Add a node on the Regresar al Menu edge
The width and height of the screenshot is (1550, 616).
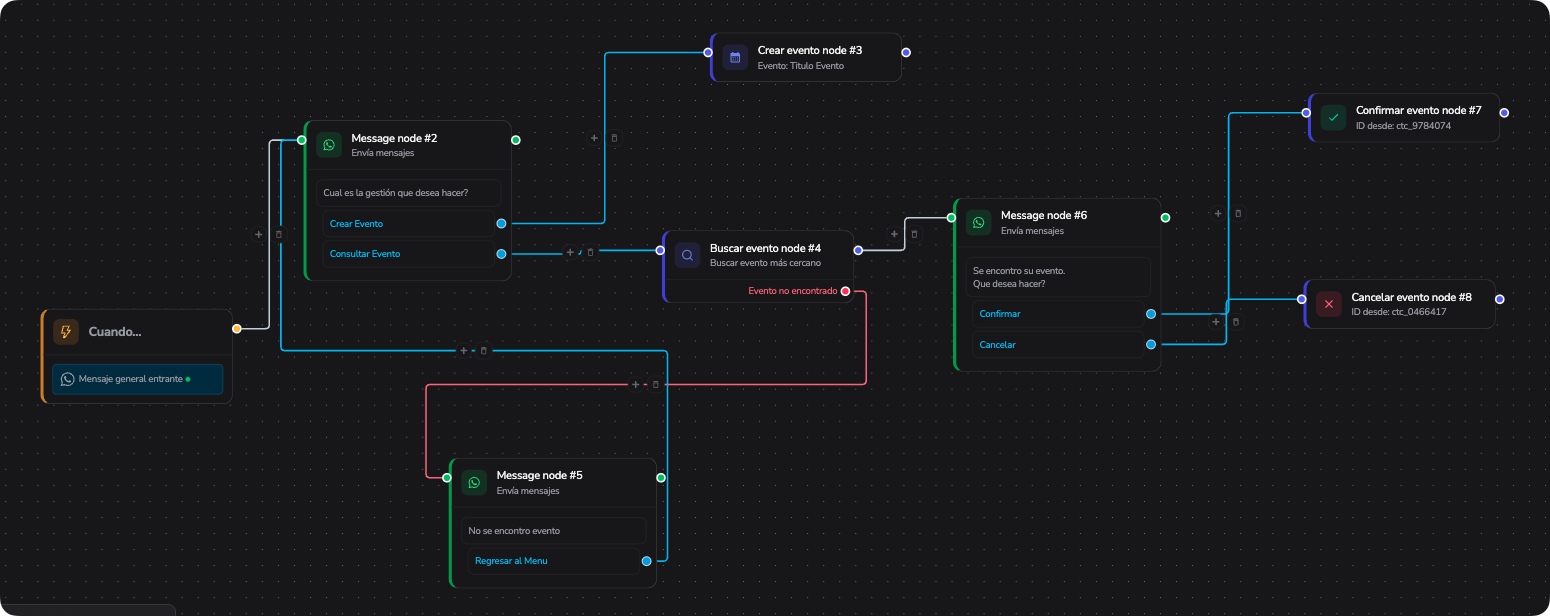coord(463,351)
